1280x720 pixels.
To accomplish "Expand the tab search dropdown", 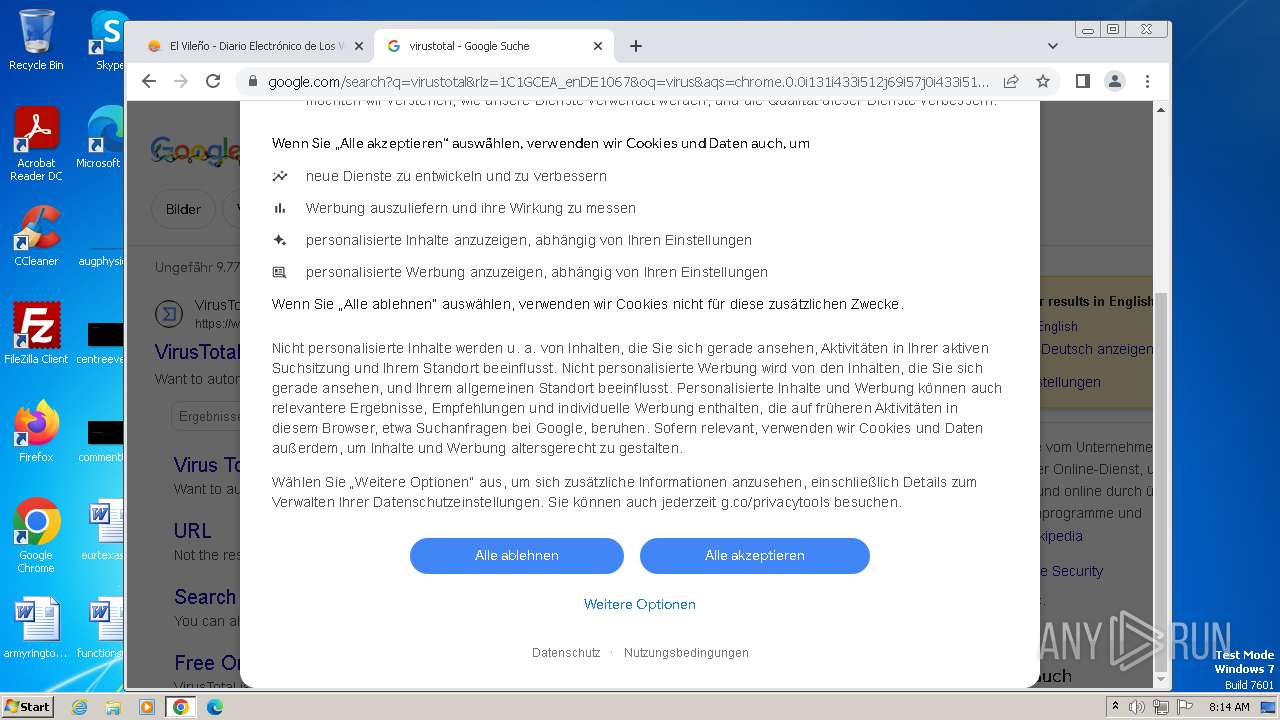I will 1053,46.
